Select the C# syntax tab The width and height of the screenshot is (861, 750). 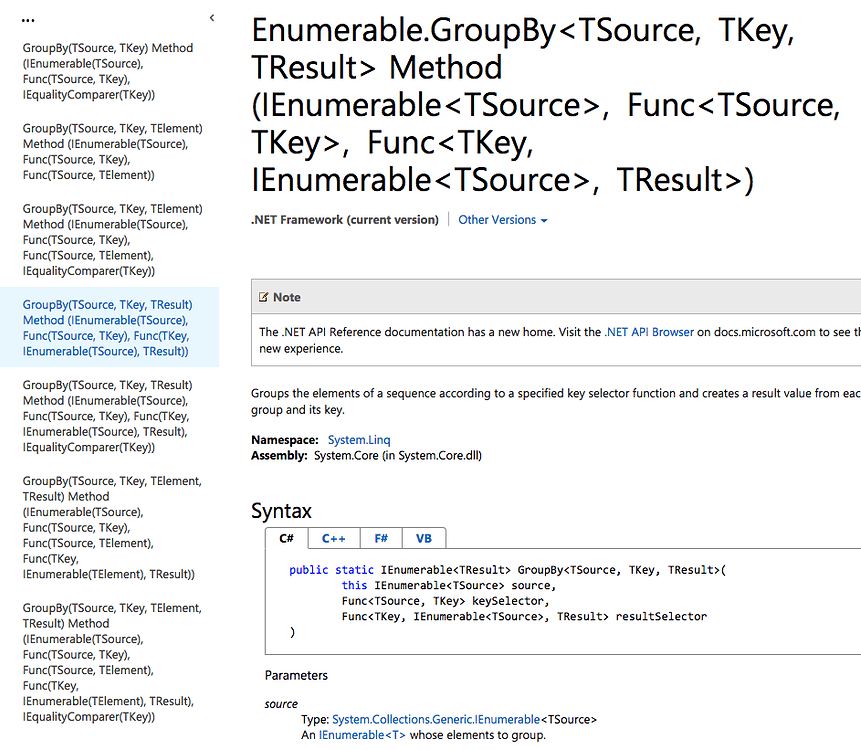[286, 537]
